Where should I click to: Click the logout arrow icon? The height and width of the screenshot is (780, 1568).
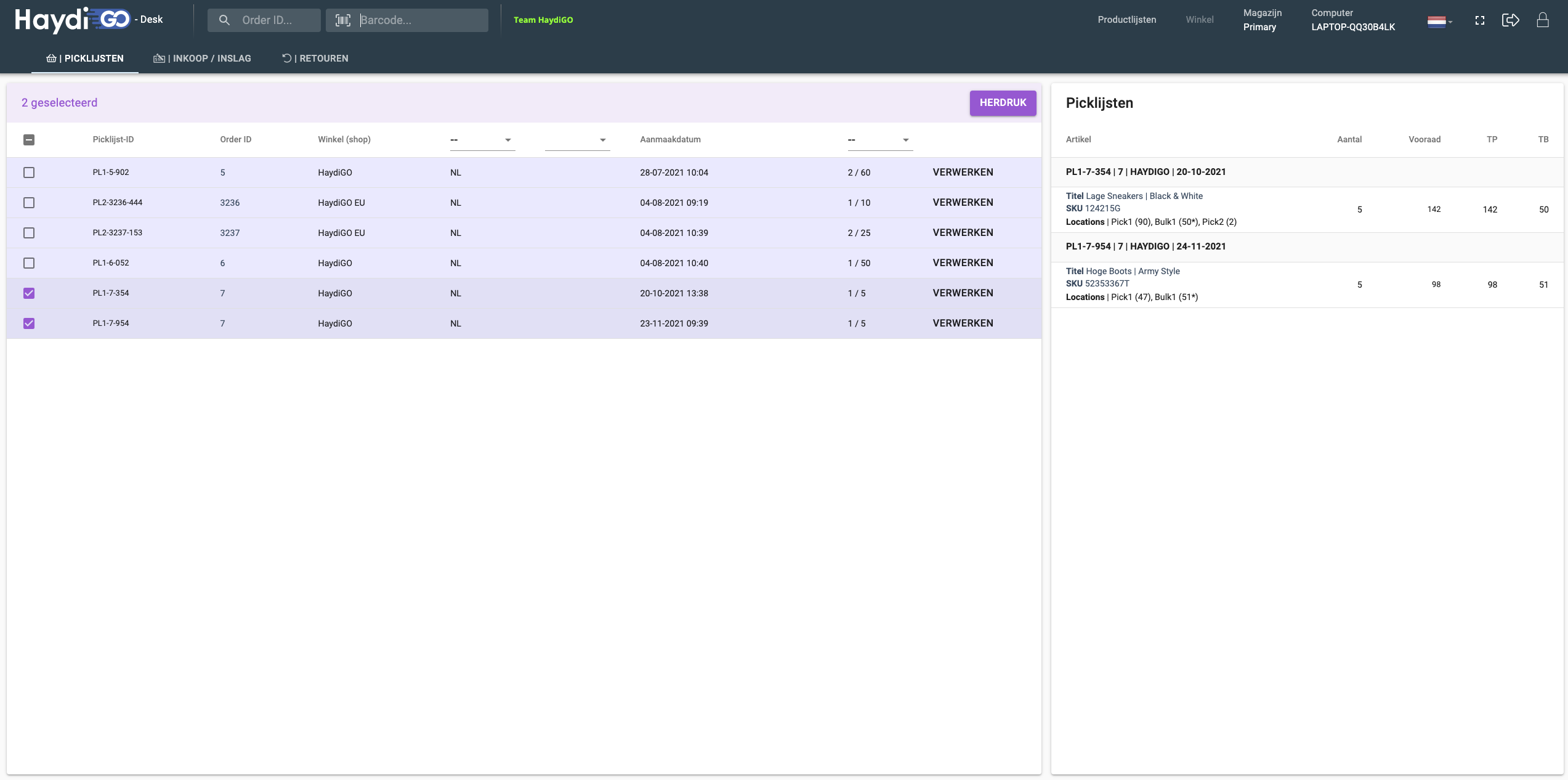pos(1510,20)
